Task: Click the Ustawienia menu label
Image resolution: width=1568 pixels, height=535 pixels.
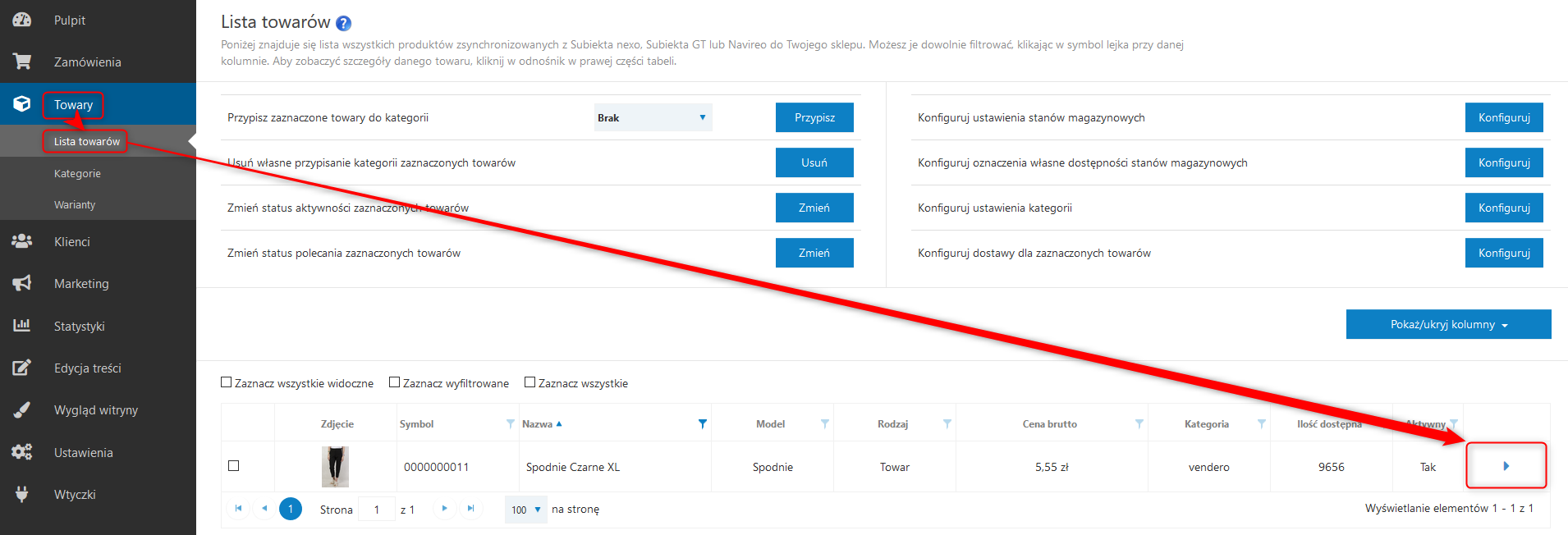Action: pos(84,453)
